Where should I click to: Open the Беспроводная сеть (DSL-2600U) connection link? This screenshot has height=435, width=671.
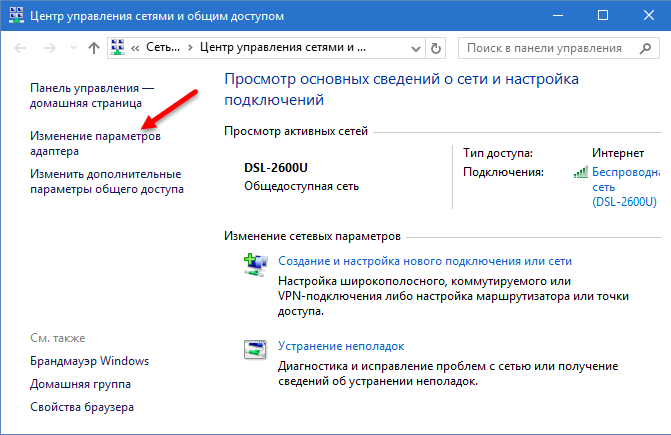point(626,187)
